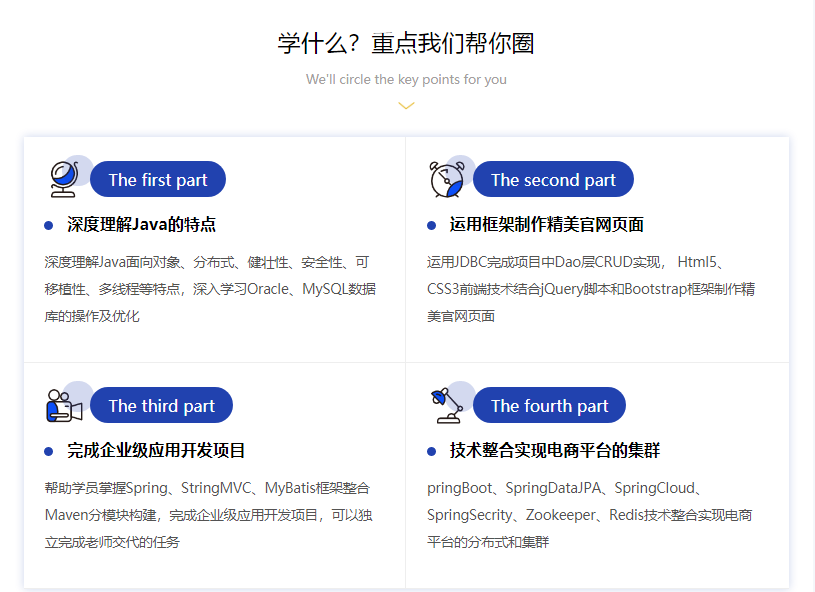Click the globe icon in first part
The height and width of the screenshot is (592, 815).
pos(63,179)
